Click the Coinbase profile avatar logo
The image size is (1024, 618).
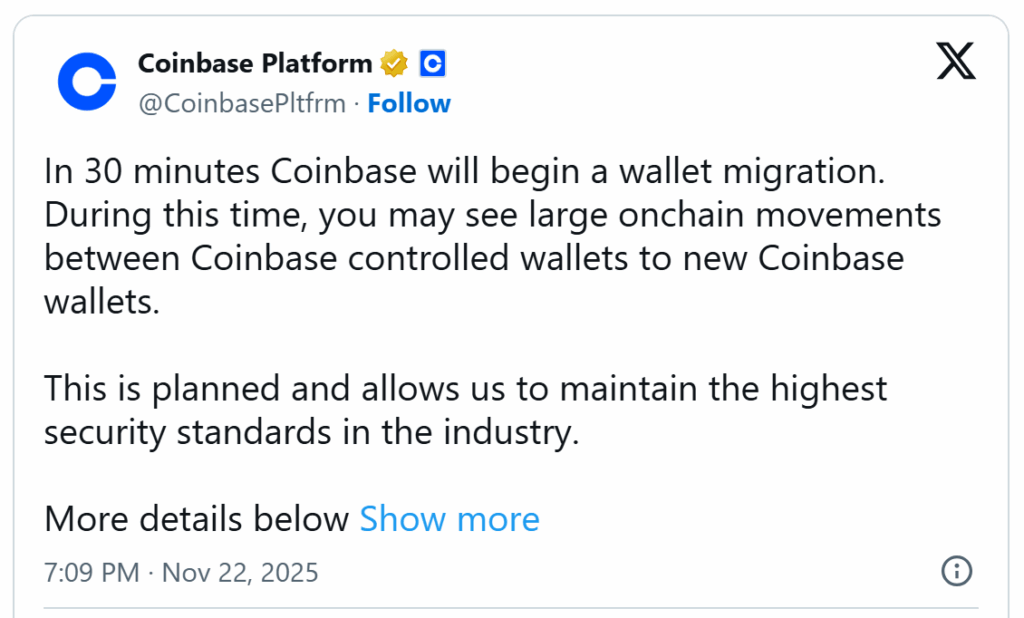click(x=87, y=82)
